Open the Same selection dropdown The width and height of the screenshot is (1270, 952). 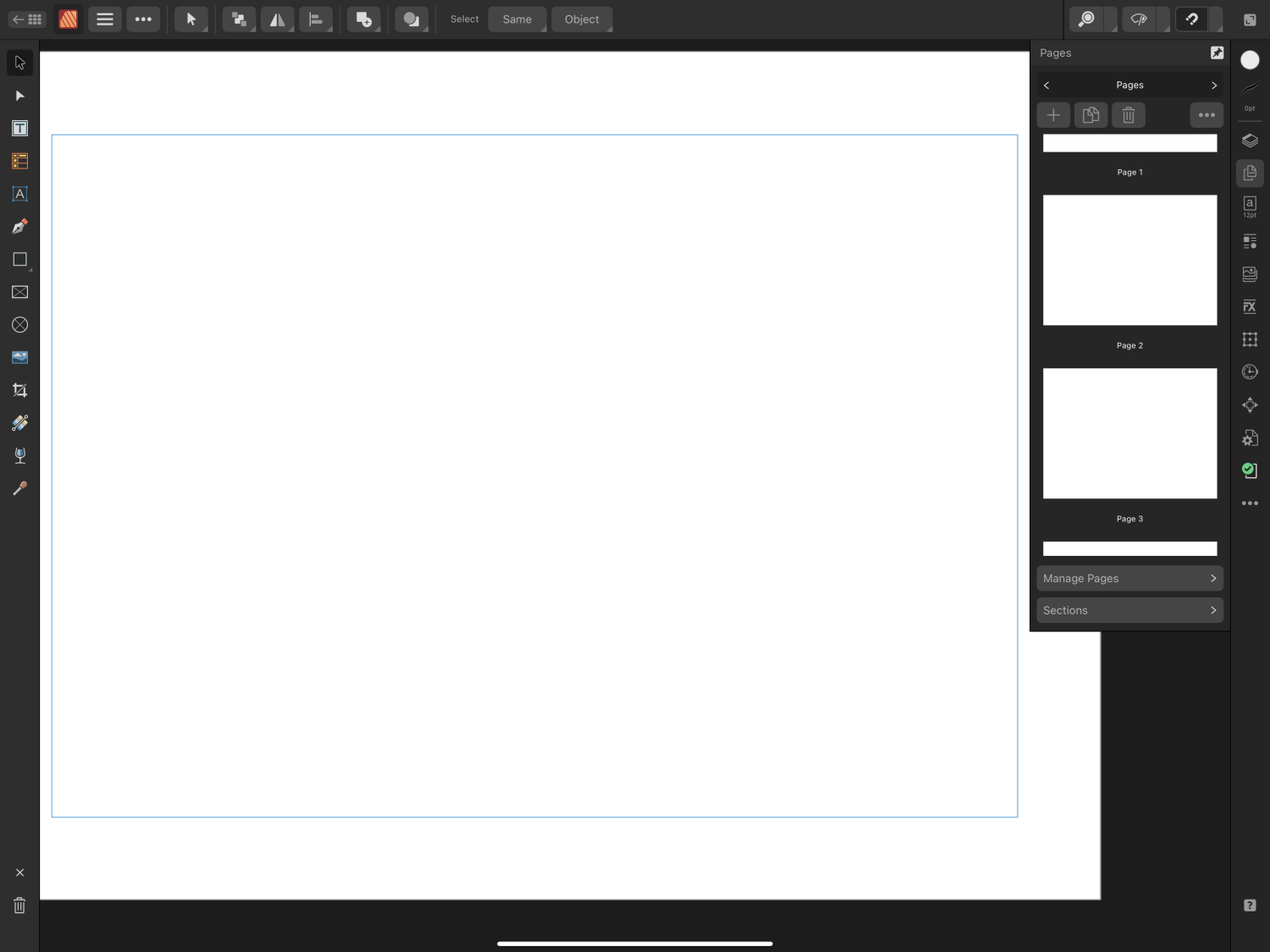coord(516,19)
